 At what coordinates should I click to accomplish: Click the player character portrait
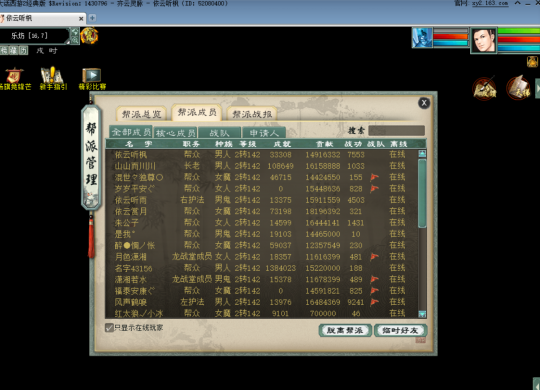[484, 40]
